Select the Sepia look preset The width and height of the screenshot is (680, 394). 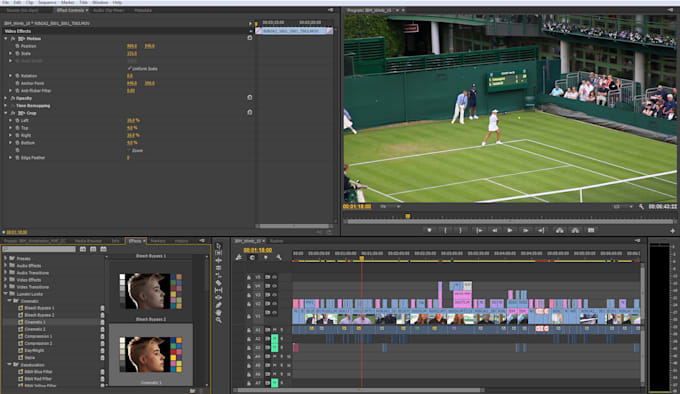[x=30, y=358]
